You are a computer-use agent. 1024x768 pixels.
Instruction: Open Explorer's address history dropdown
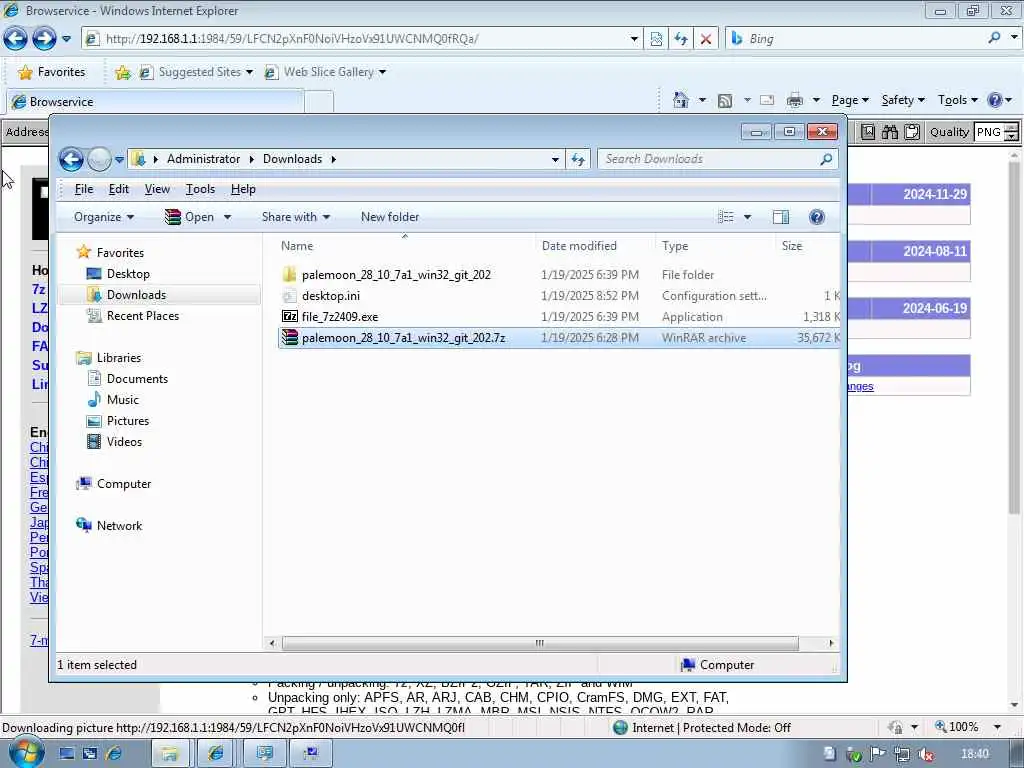tap(554, 159)
